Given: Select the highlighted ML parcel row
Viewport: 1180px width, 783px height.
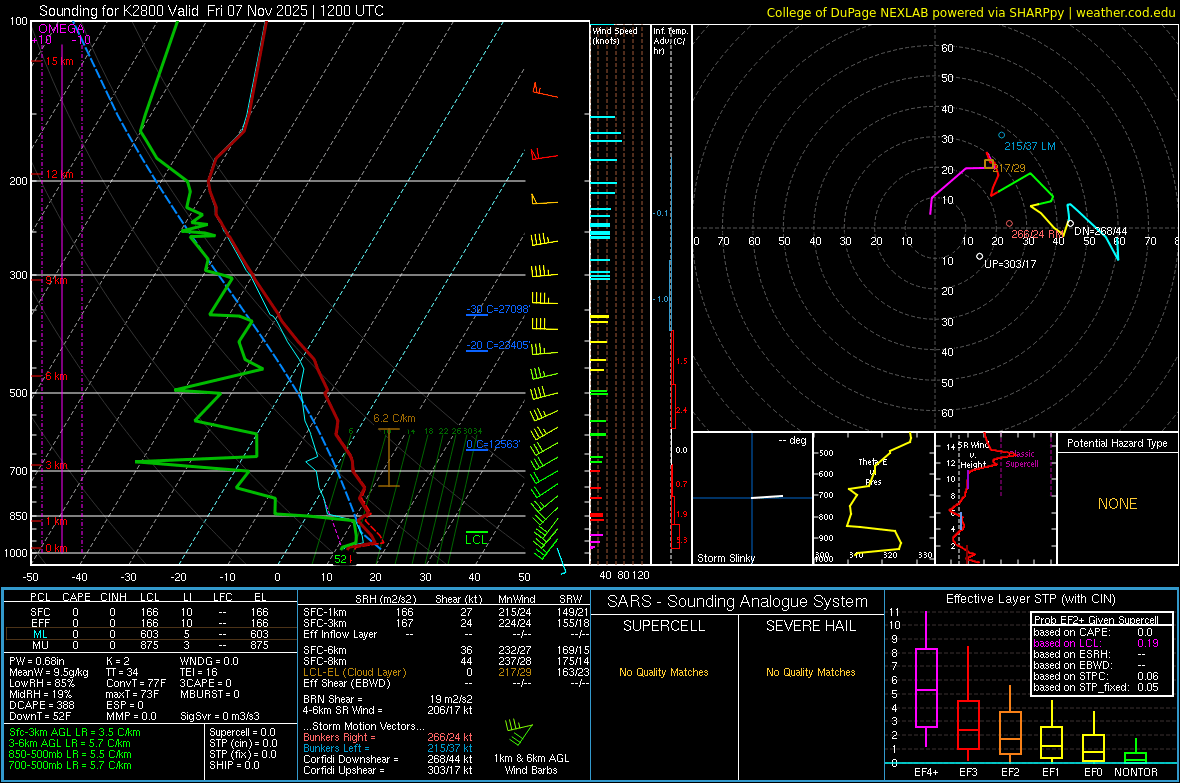Looking at the screenshot, I should [150, 634].
